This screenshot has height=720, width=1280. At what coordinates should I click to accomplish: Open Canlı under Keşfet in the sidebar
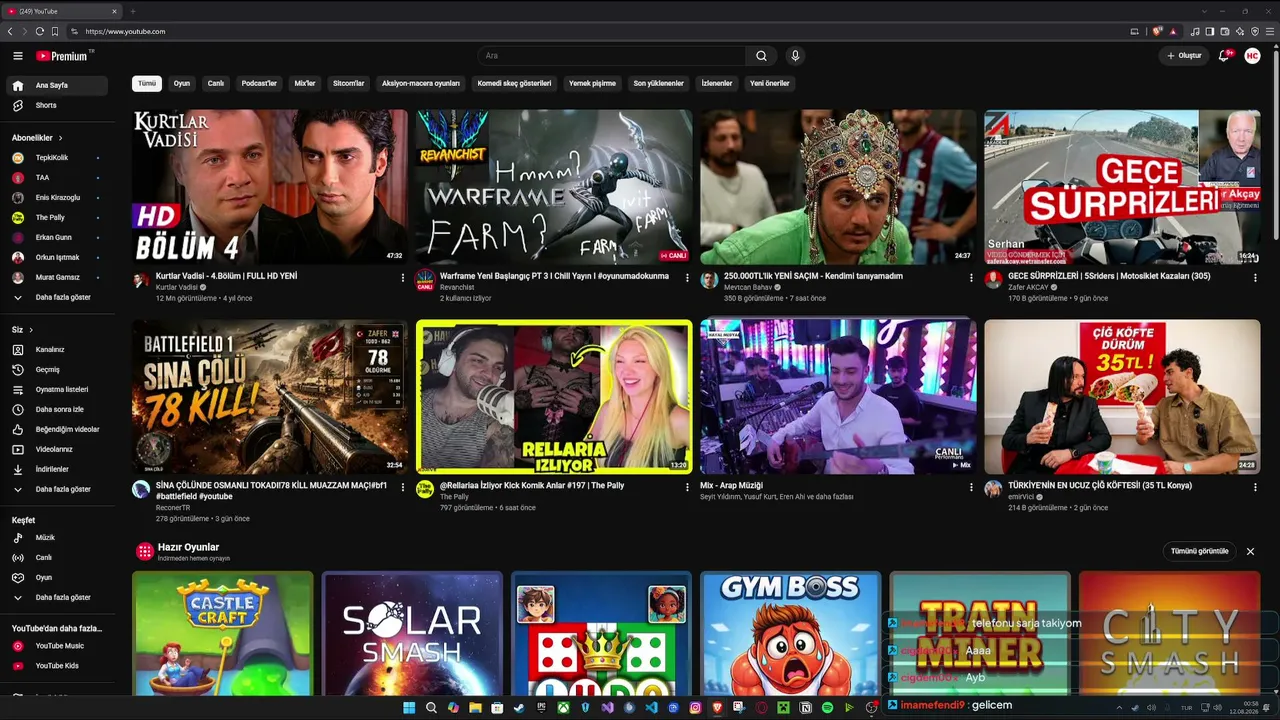pyautogui.click(x=58, y=557)
